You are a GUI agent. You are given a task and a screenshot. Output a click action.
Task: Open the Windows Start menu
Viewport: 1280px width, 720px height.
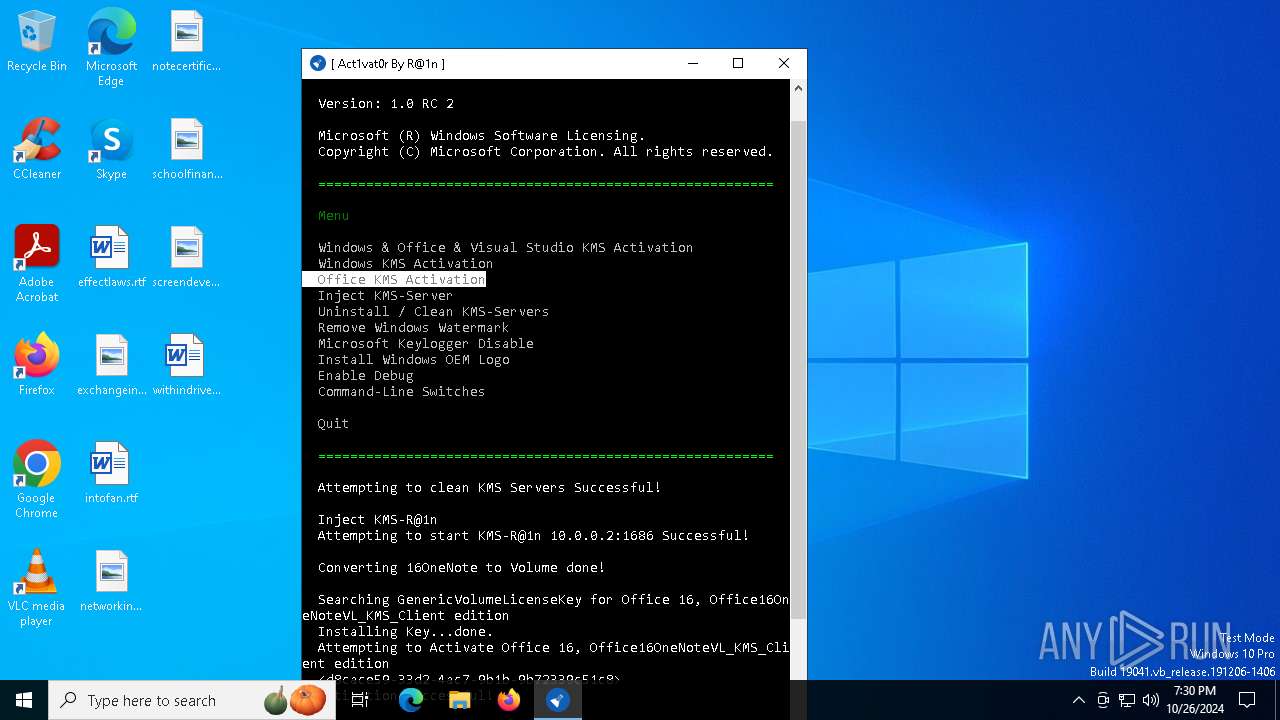(24, 700)
